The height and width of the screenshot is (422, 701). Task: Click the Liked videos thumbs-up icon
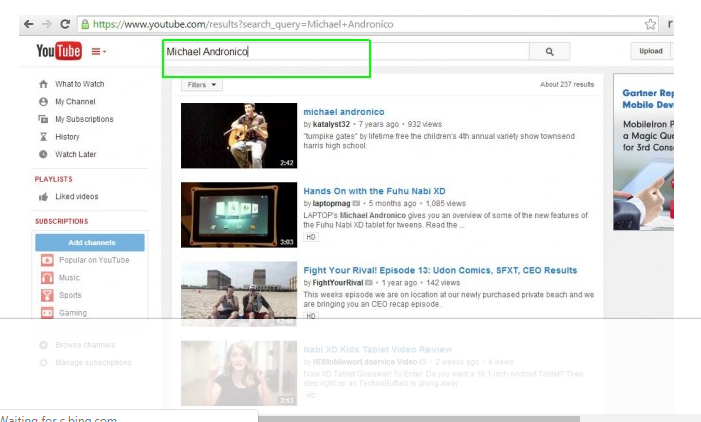43,197
